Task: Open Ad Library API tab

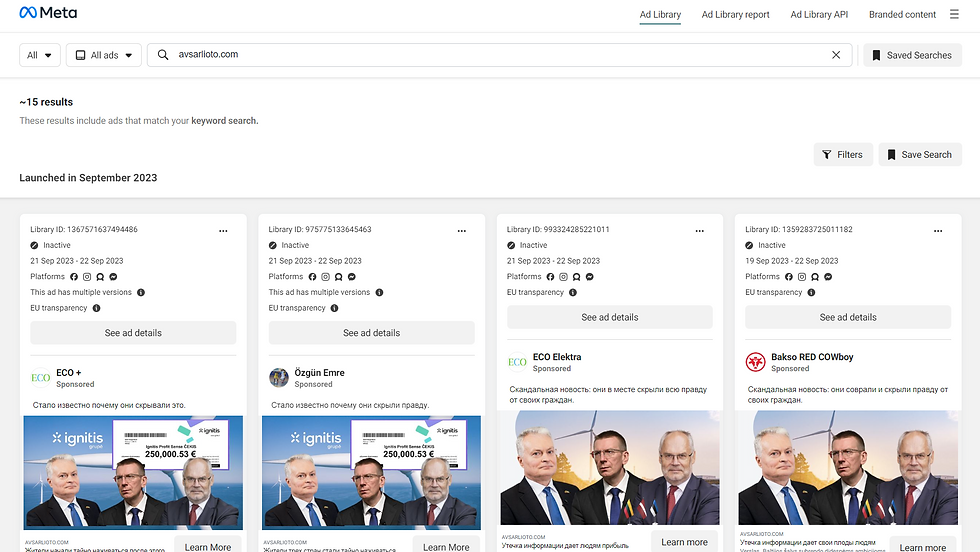Action: [x=819, y=14]
